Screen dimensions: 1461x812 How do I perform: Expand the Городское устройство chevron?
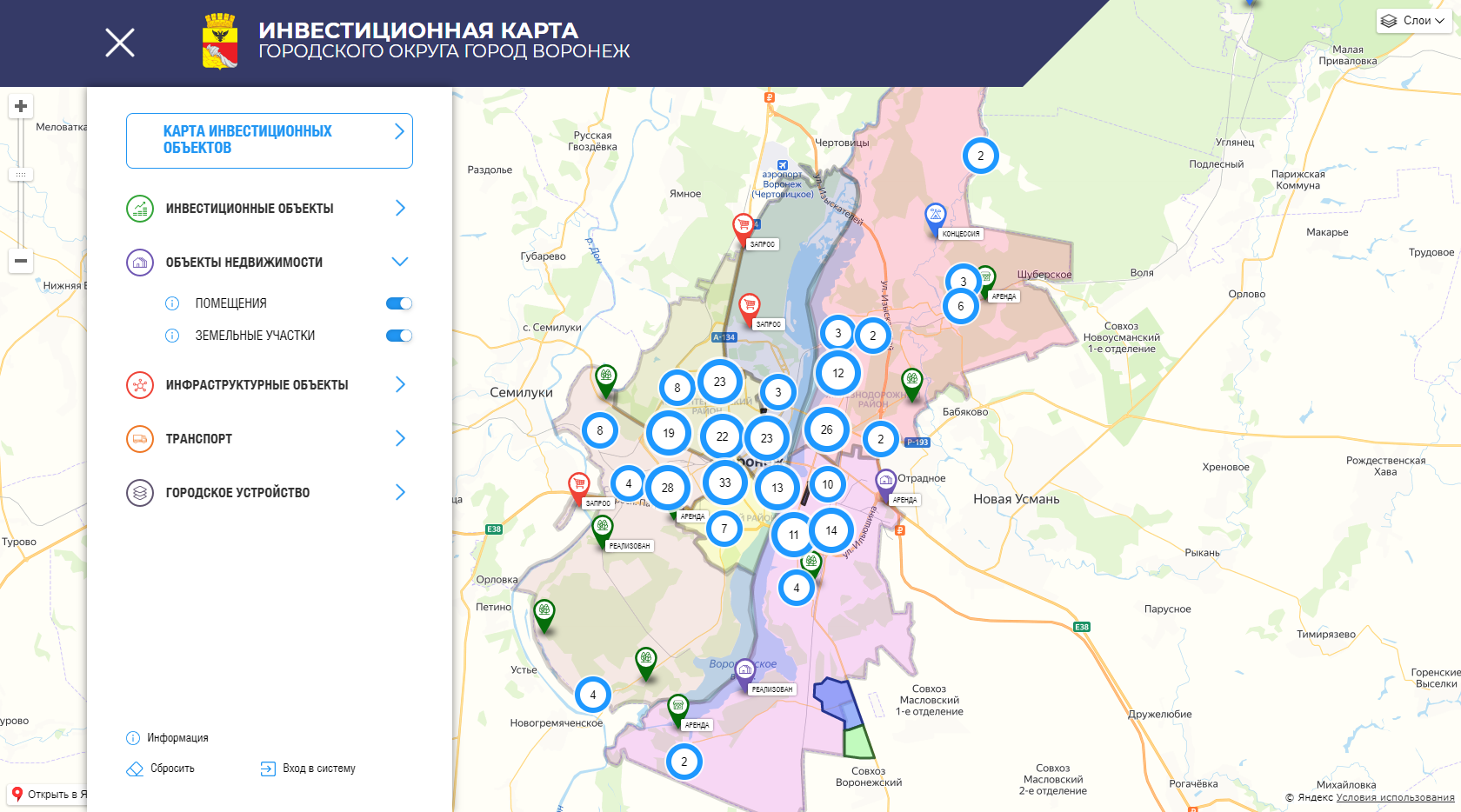pos(400,492)
